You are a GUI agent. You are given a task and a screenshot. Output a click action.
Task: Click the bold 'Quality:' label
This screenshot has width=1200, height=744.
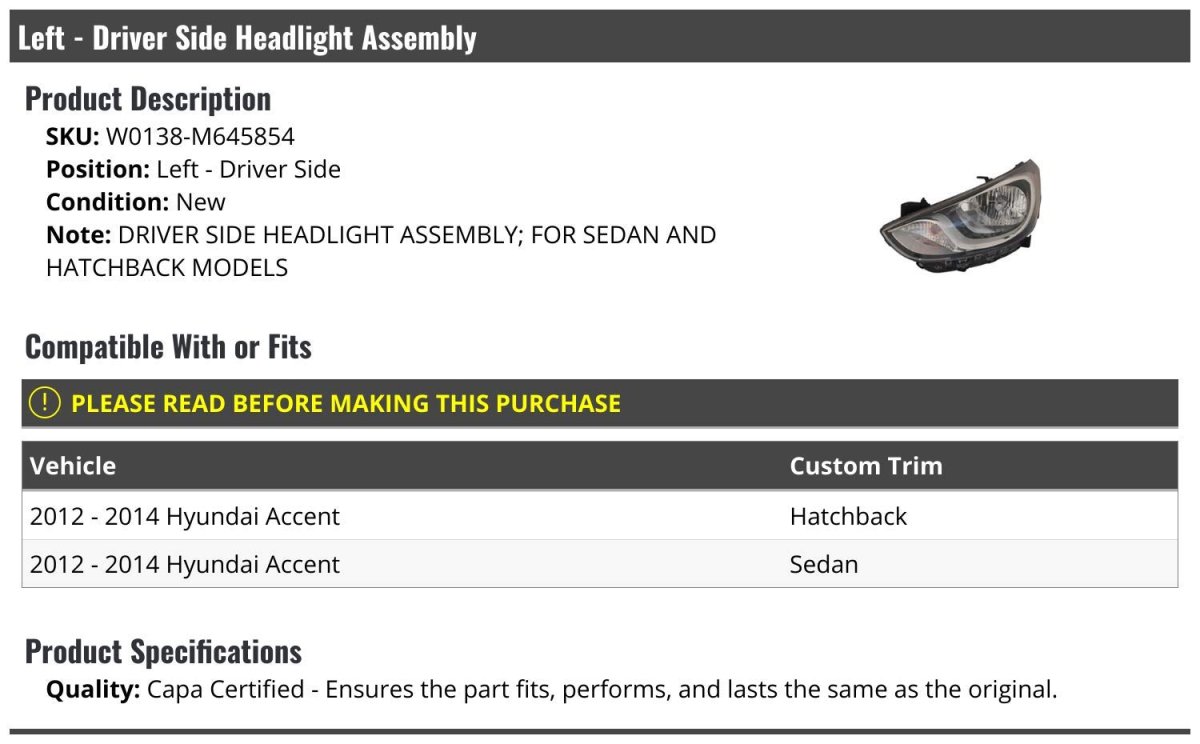coord(93,689)
